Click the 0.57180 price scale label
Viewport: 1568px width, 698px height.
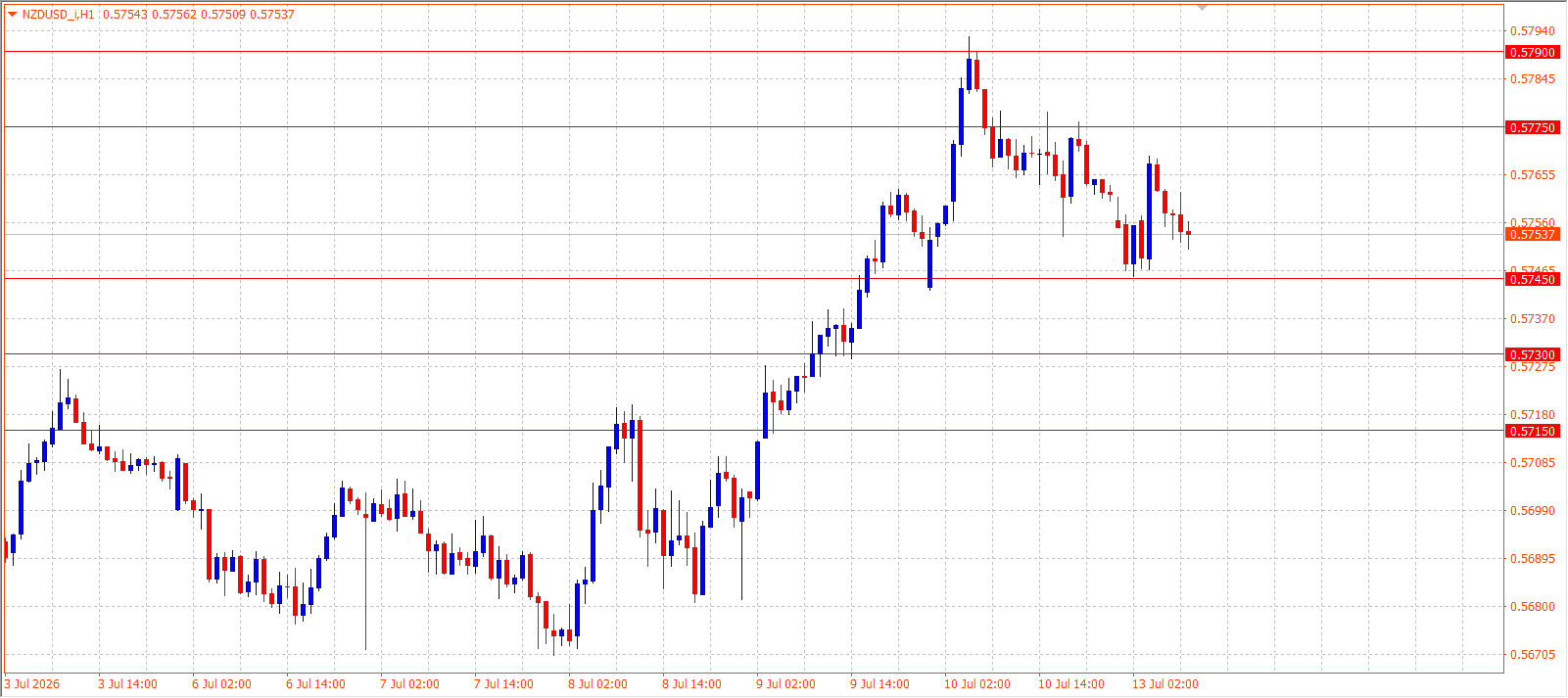(x=1533, y=415)
